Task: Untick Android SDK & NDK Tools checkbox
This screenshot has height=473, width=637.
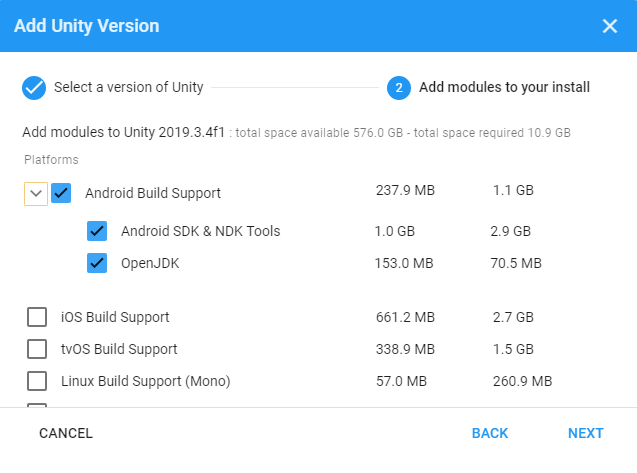Action: [x=97, y=231]
